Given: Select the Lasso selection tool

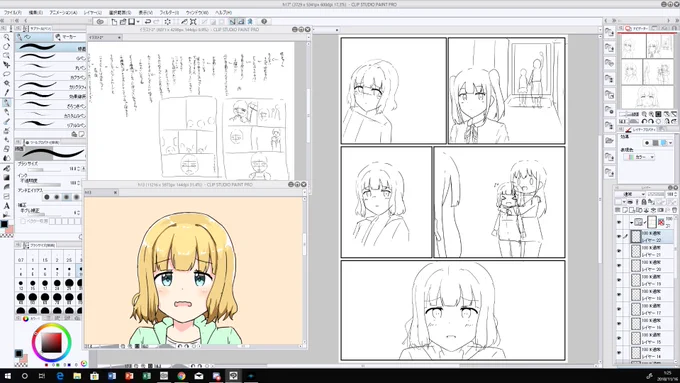Looking at the screenshot, I should point(6,74).
